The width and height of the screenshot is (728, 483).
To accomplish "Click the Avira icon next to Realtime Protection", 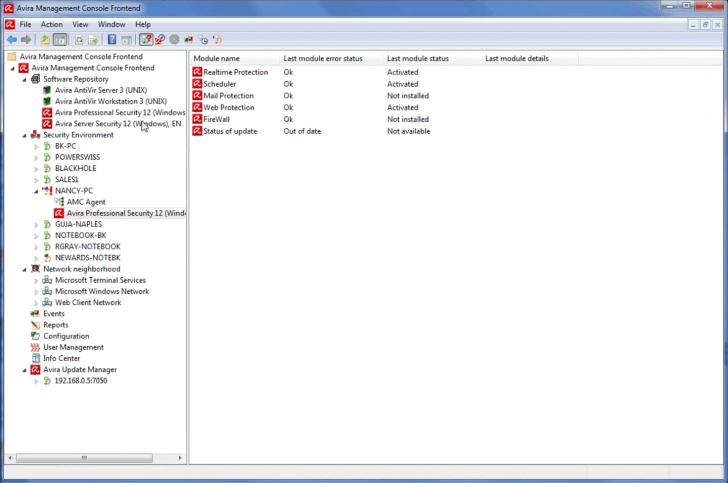I will coord(197,72).
